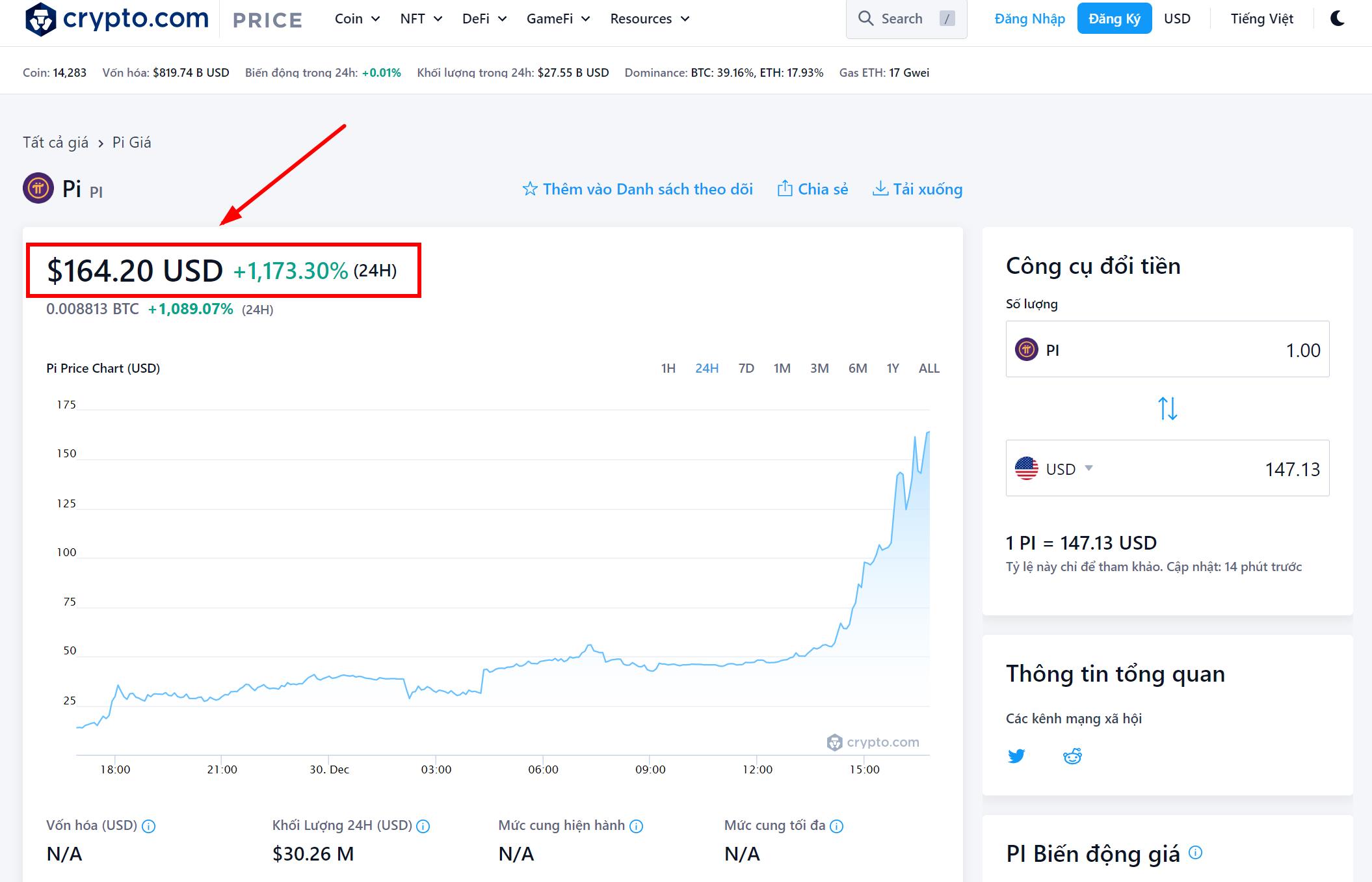Expand the Coin menu
1372x882 pixels.
[357, 19]
